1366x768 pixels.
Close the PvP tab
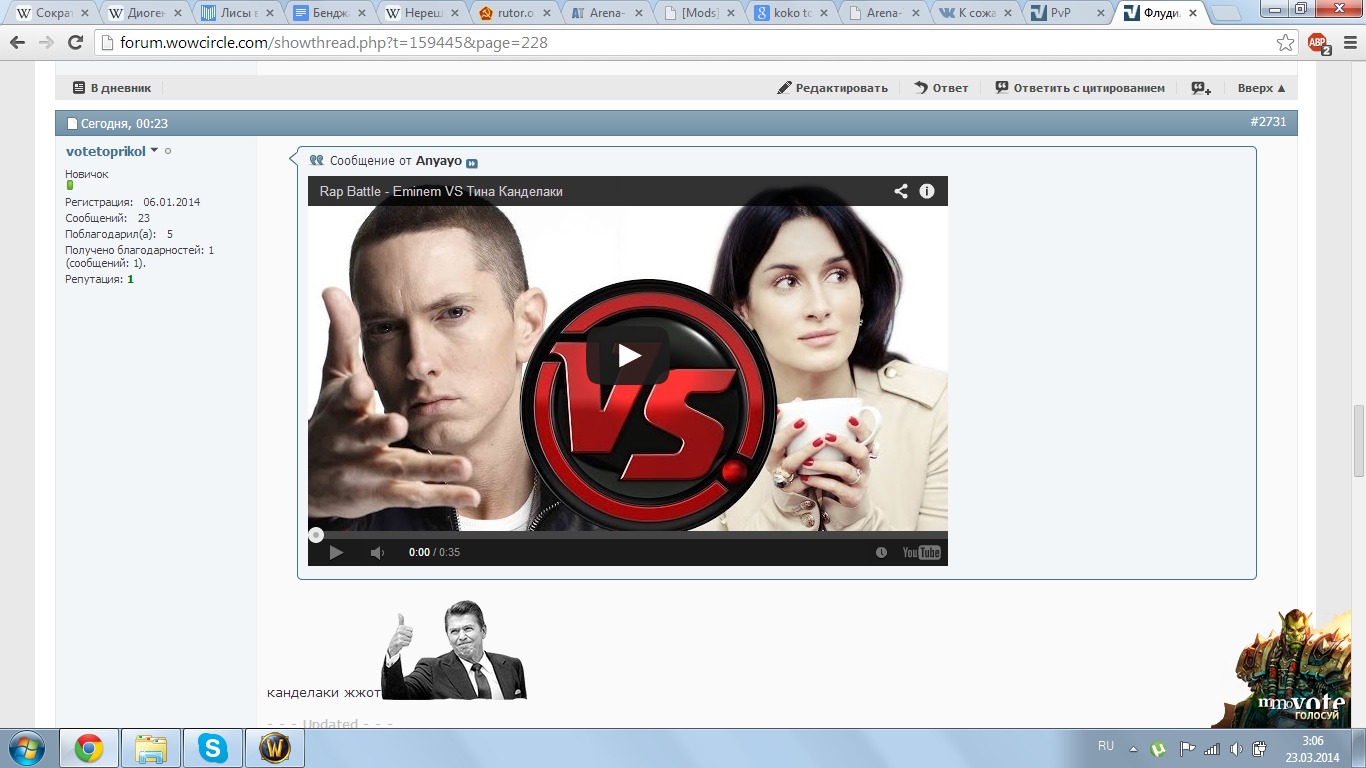coord(1100,14)
